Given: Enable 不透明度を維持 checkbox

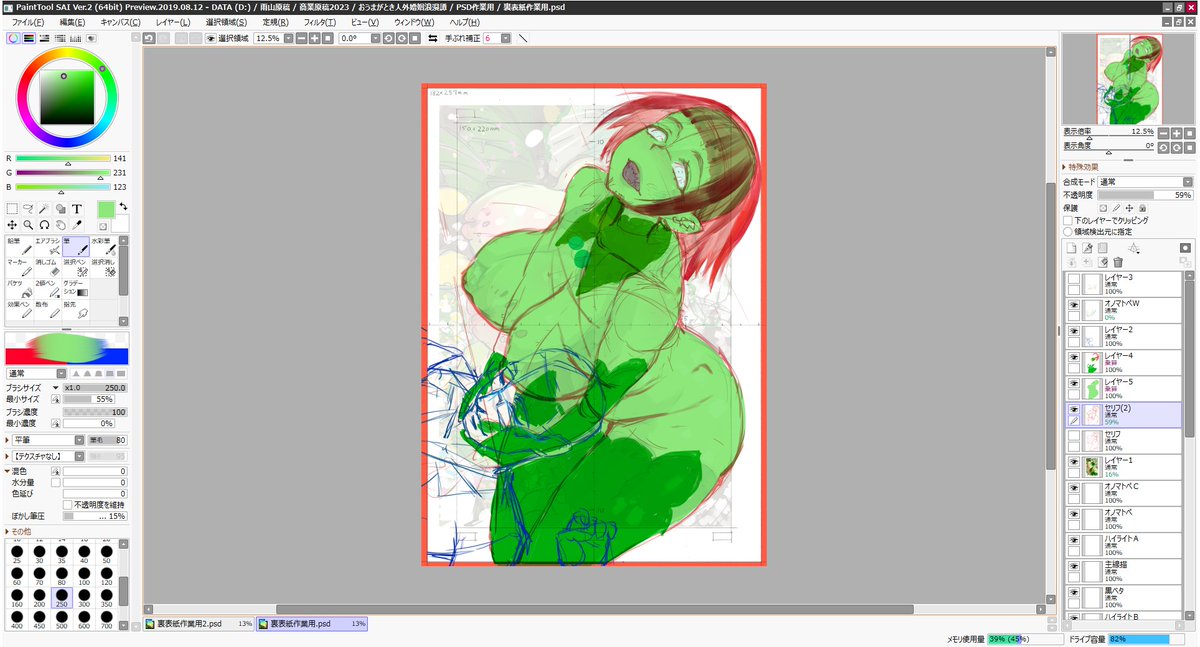Looking at the screenshot, I should tap(67, 505).
